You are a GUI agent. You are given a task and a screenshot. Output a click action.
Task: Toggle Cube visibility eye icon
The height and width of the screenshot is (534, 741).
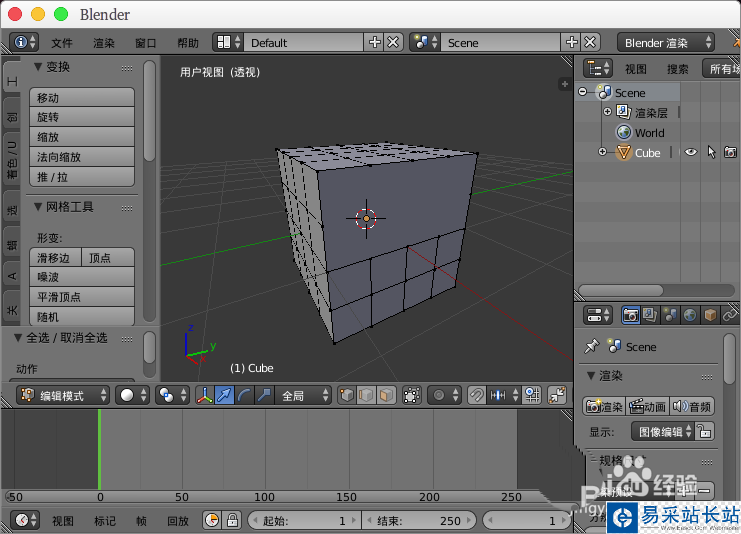tap(690, 152)
